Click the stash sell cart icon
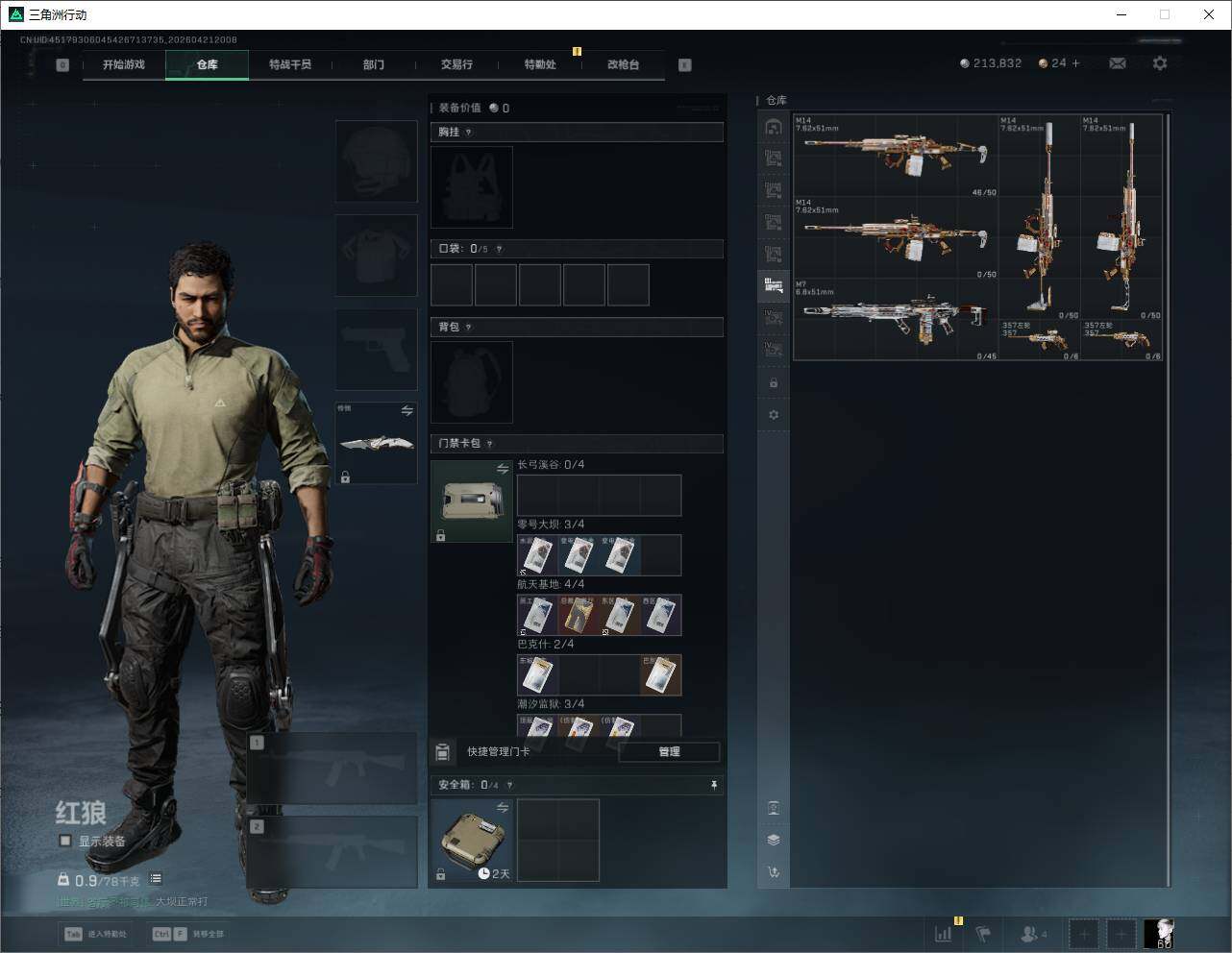This screenshot has height=953, width=1232. [774, 872]
